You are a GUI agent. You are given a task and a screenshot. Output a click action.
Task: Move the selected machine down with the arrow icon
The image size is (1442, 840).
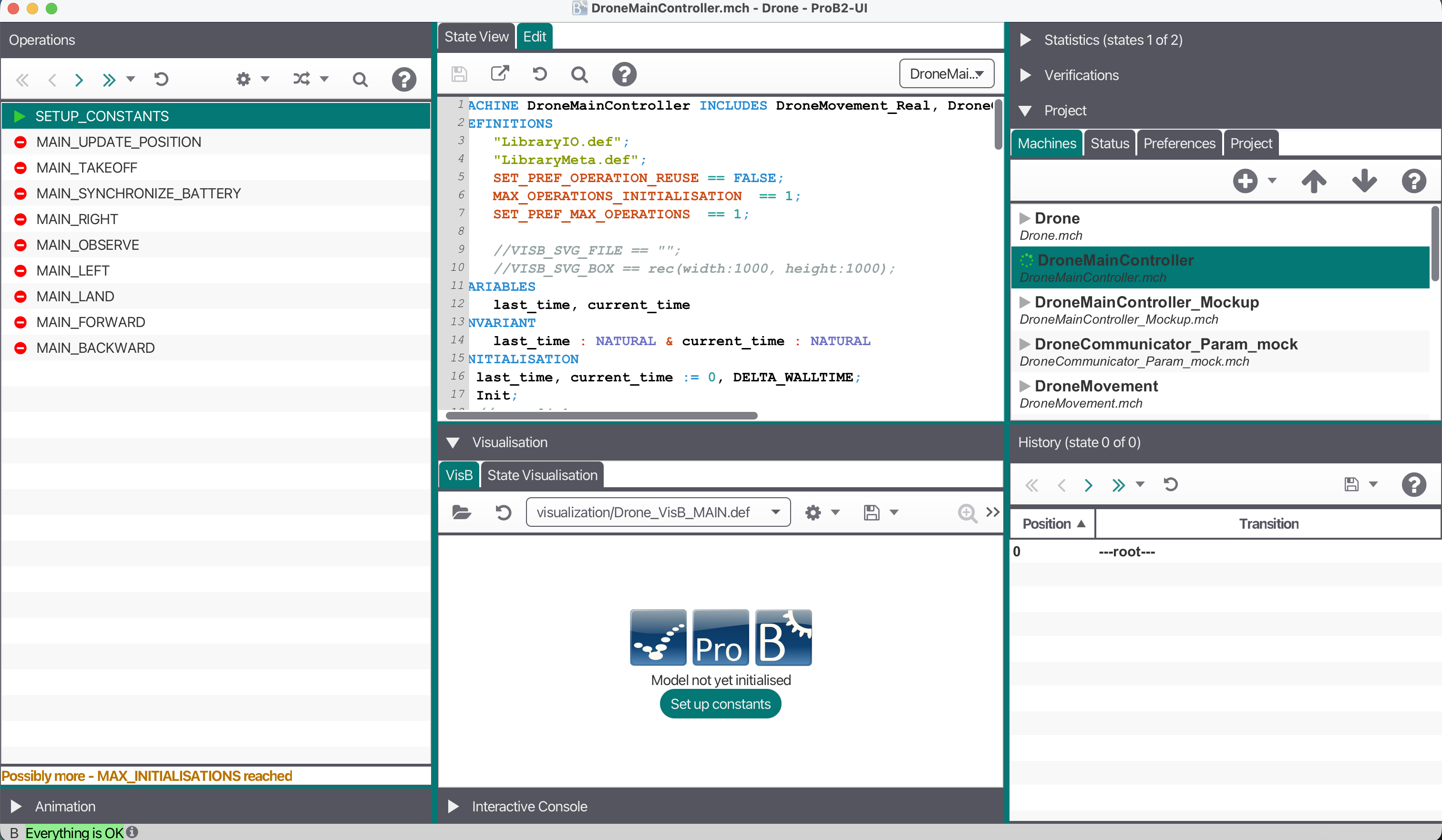tap(1364, 181)
